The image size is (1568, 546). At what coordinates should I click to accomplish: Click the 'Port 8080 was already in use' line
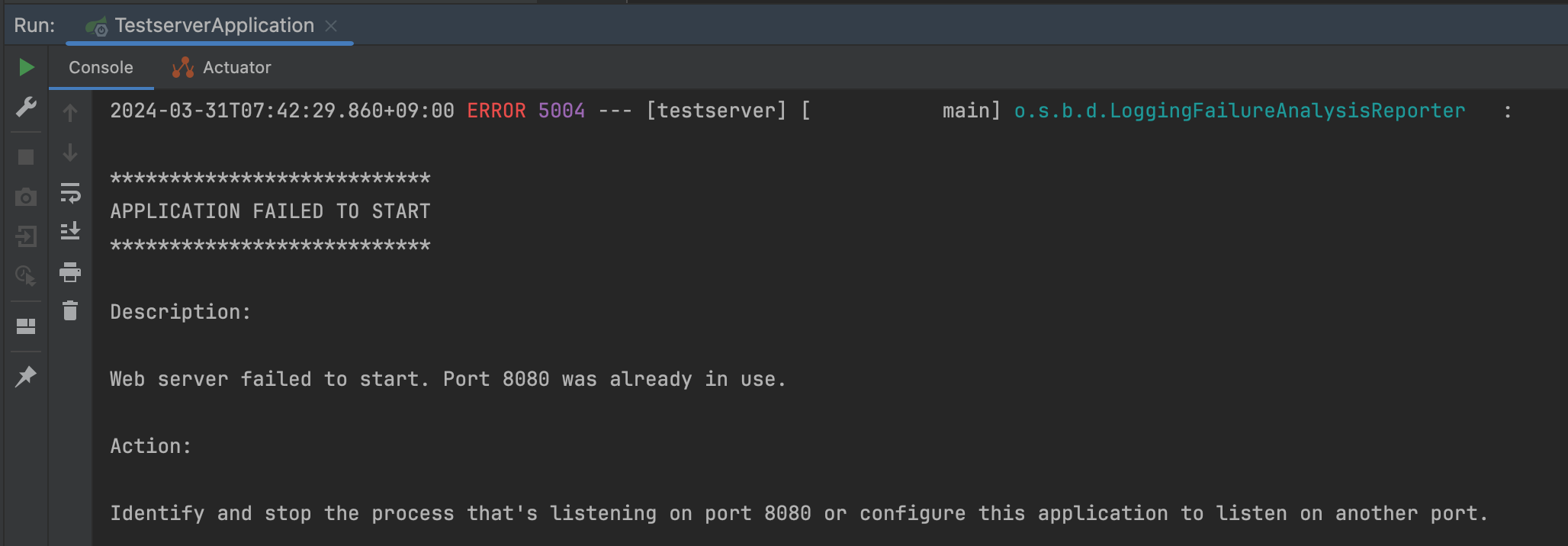448,379
